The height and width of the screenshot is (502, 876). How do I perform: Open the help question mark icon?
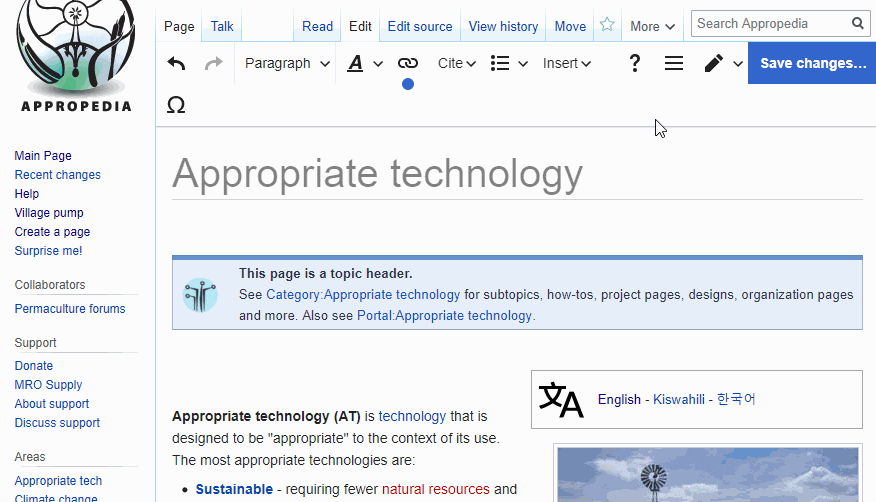(x=634, y=64)
